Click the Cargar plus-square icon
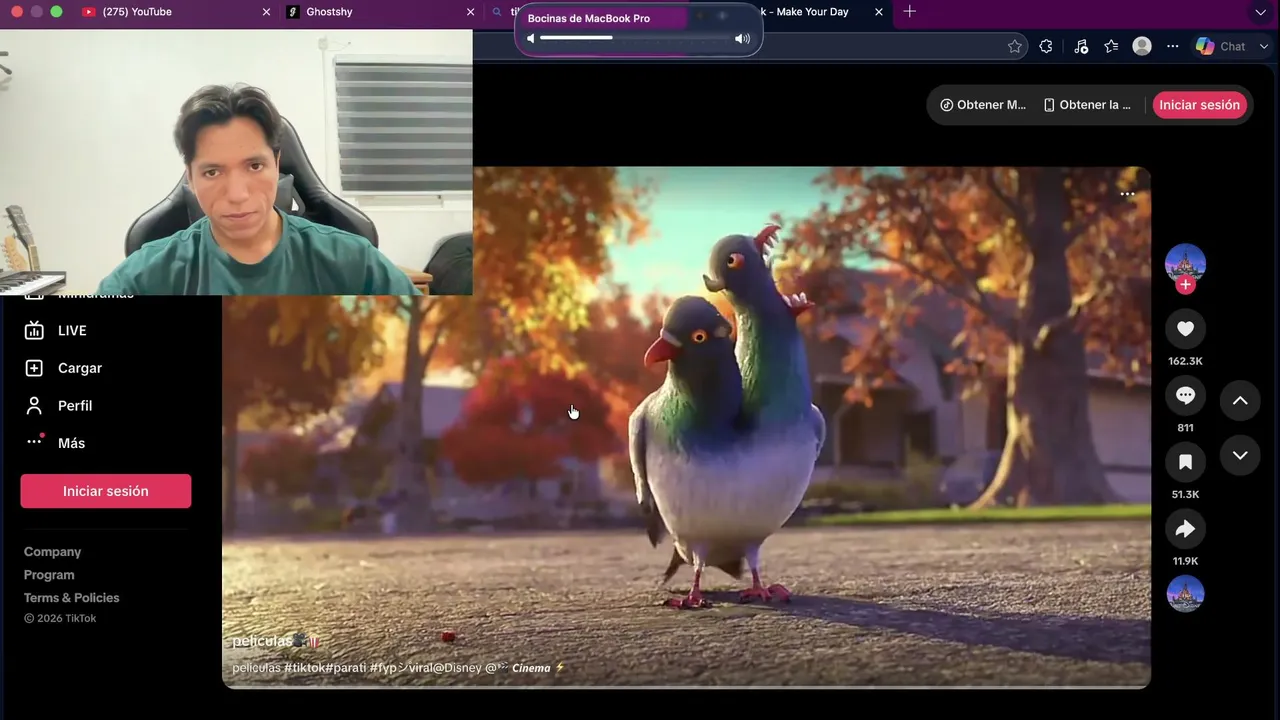 34,368
